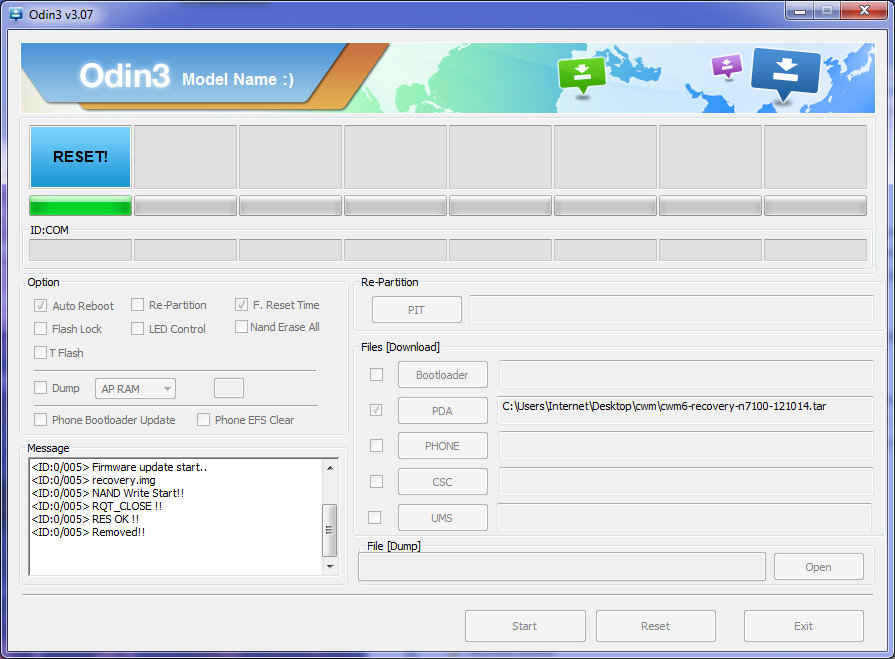The image size is (895, 659).
Task: Click the UMS file button
Action: click(442, 518)
